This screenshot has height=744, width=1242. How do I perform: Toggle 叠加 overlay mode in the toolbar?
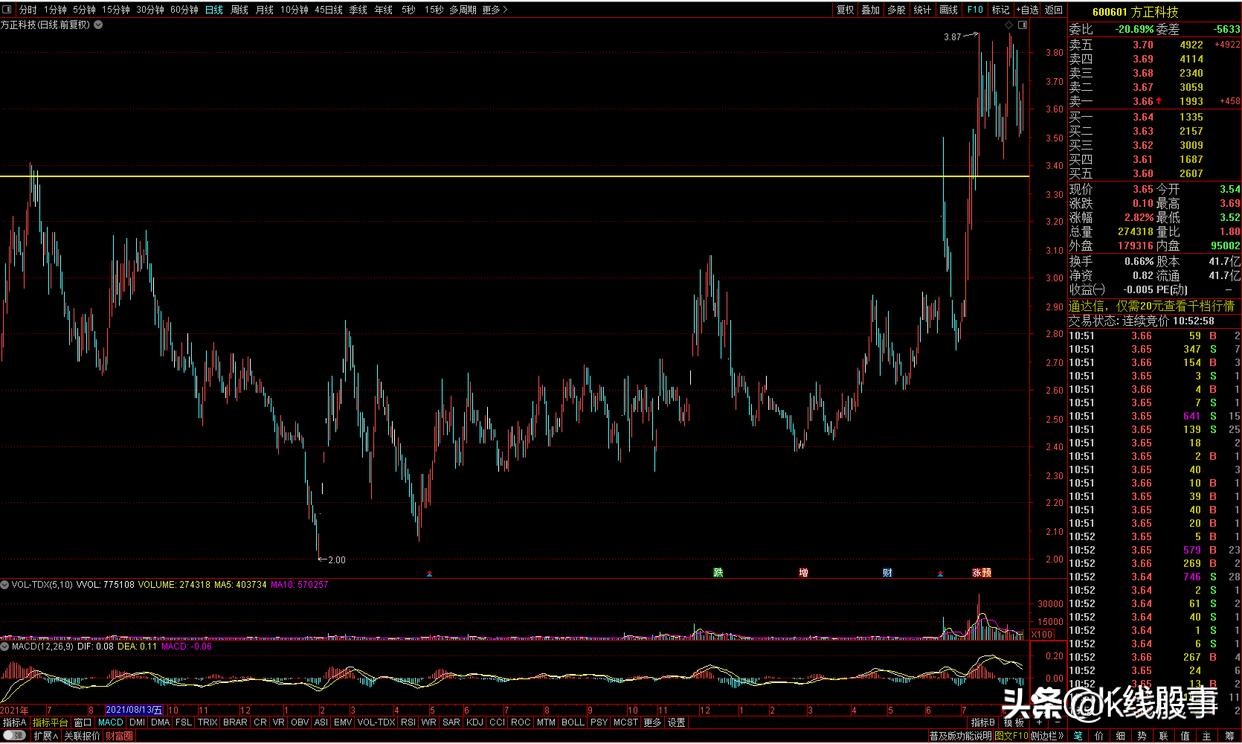[x=871, y=9]
